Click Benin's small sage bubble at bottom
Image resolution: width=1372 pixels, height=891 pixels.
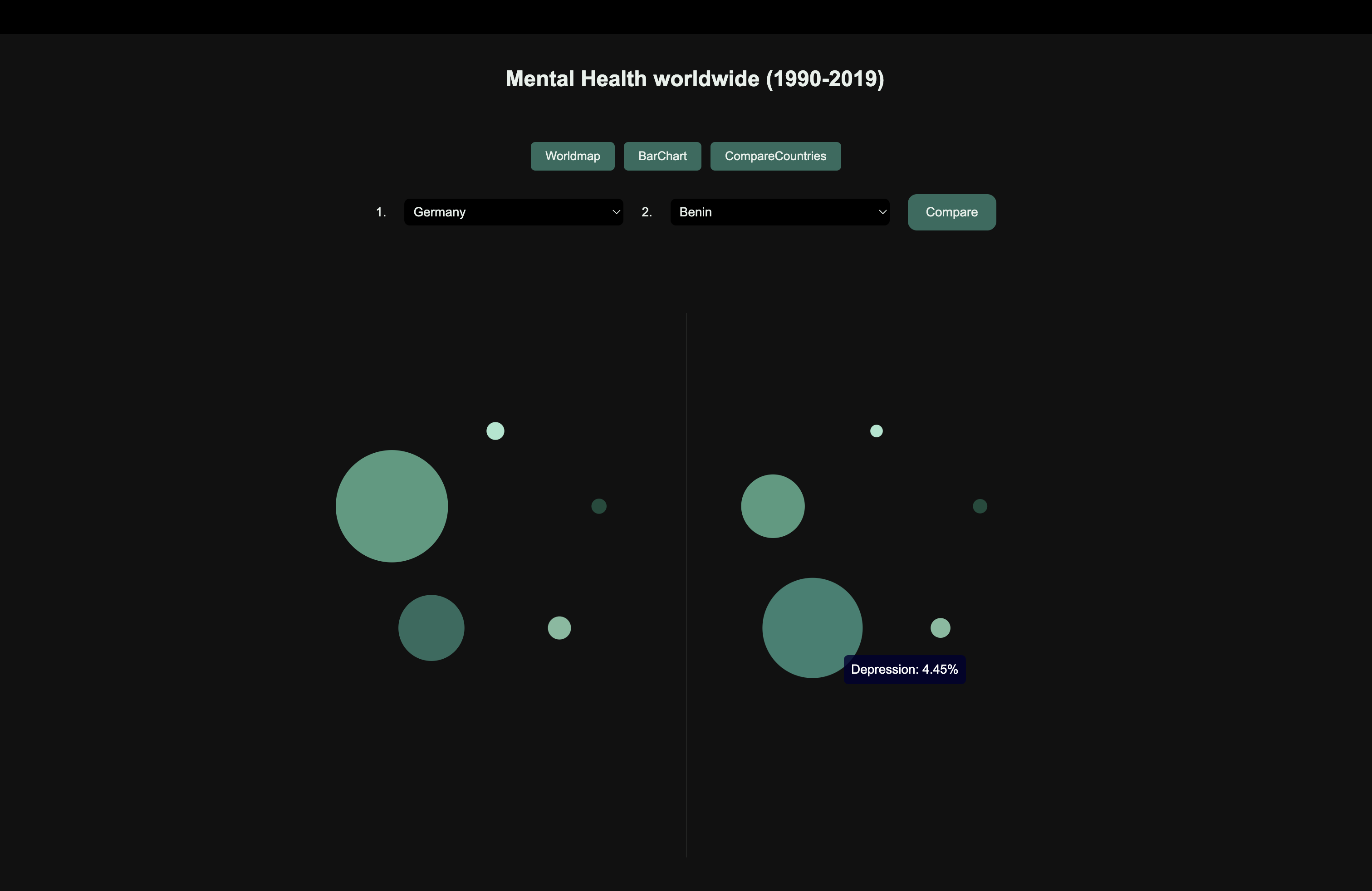point(940,627)
